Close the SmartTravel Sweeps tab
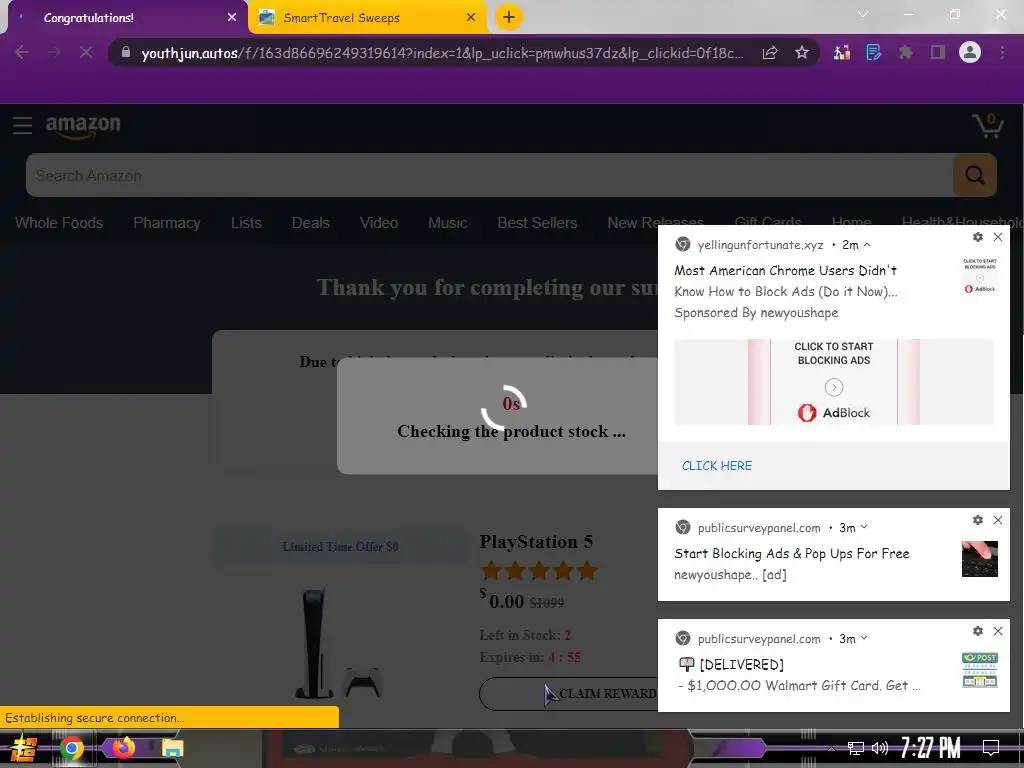Image resolution: width=1024 pixels, height=768 pixels. (x=471, y=18)
